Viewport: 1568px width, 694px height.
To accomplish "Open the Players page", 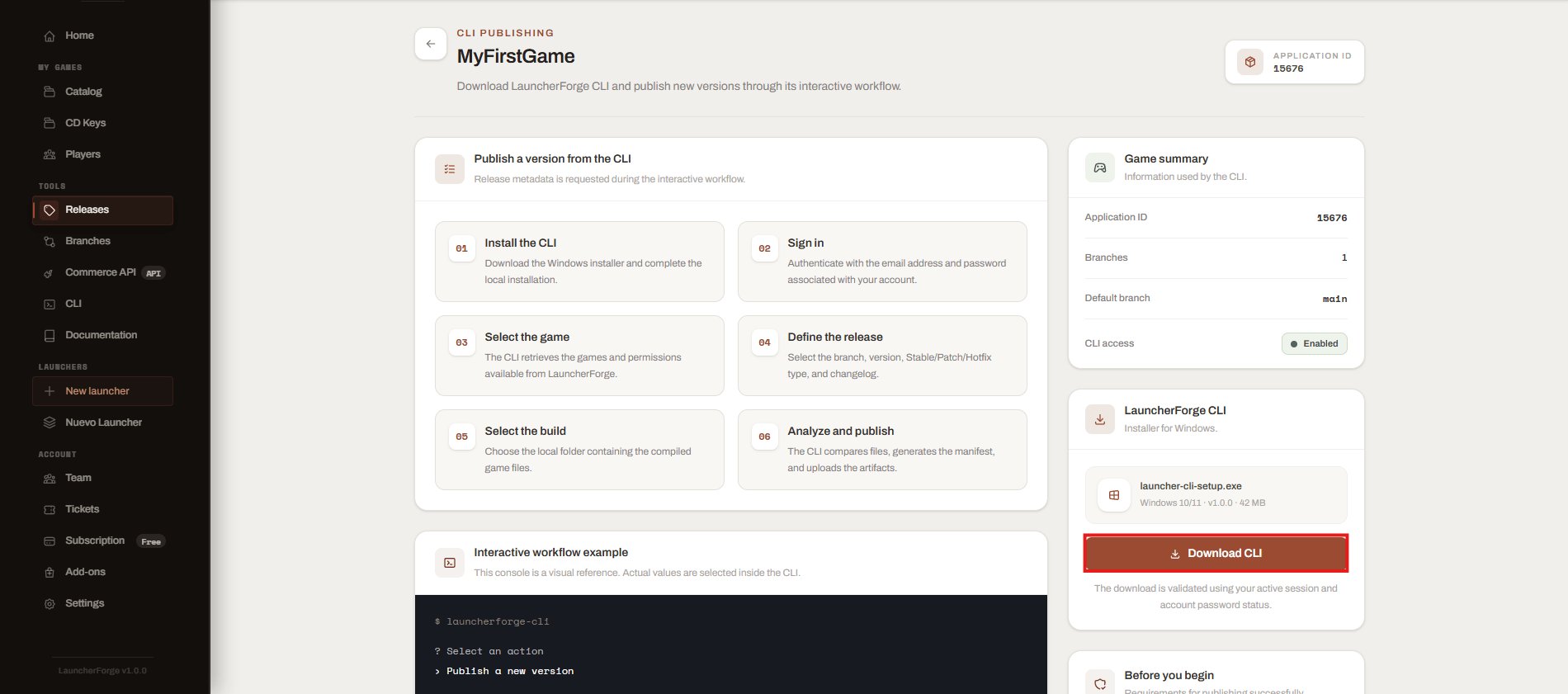I will click(102, 154).
